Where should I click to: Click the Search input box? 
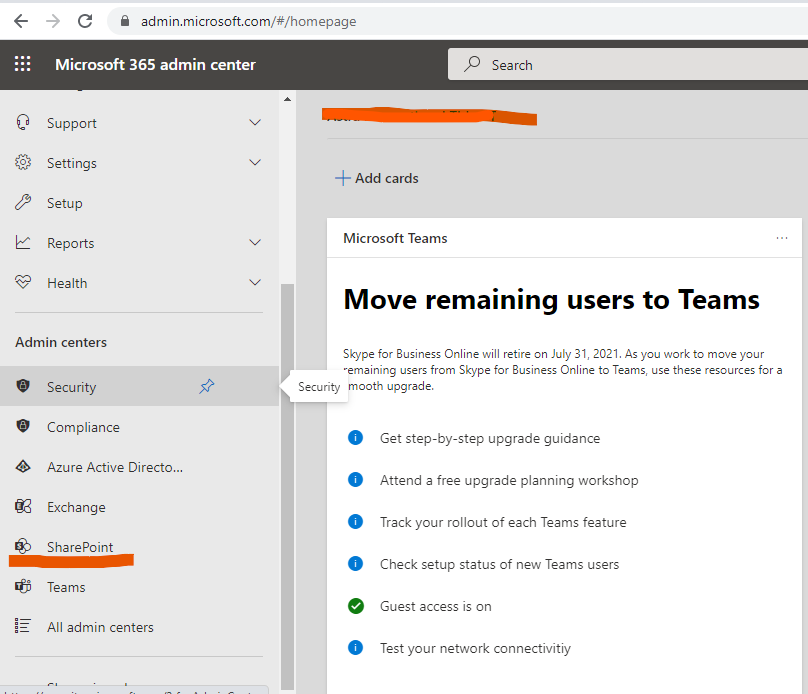[x=628, y=64]
